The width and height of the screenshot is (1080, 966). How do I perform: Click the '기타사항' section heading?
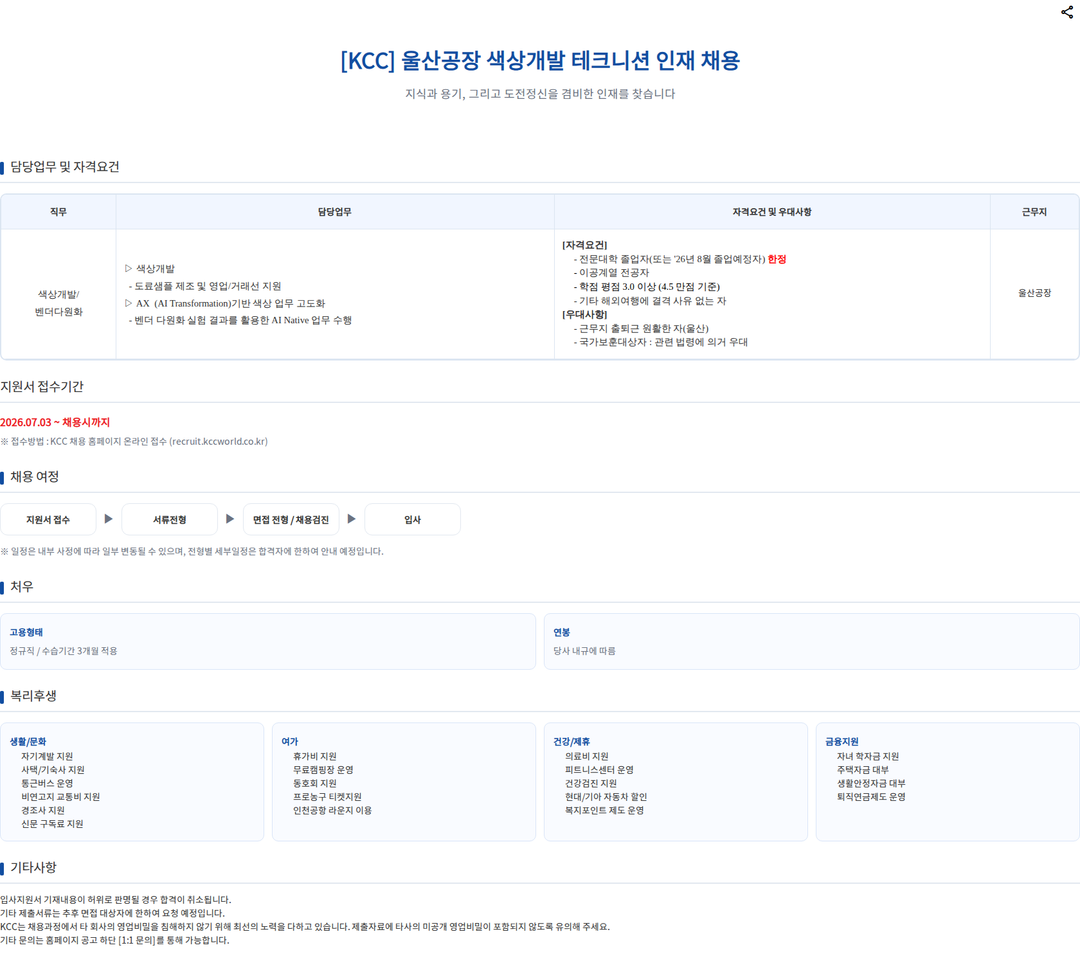[33, 867]
